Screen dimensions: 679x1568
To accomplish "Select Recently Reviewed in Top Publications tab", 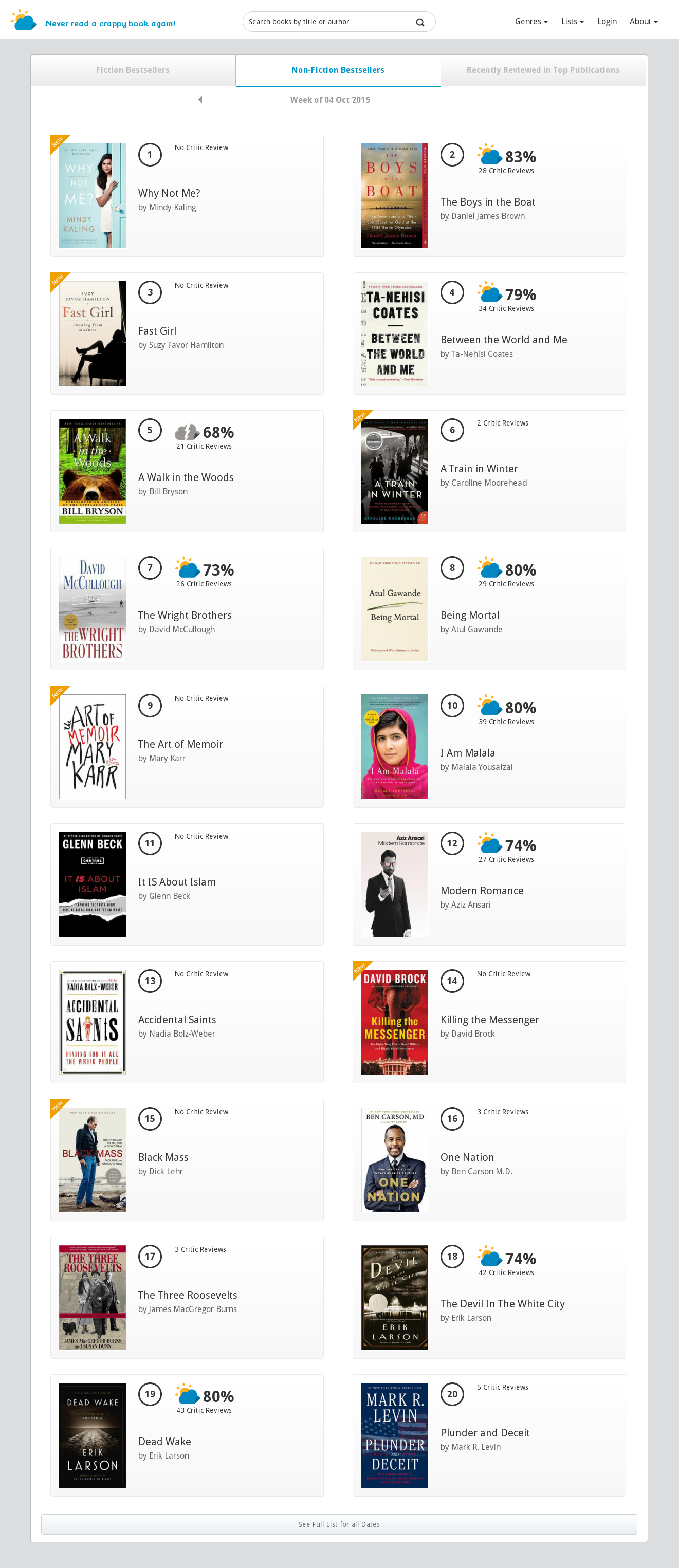I will point(543,70).
